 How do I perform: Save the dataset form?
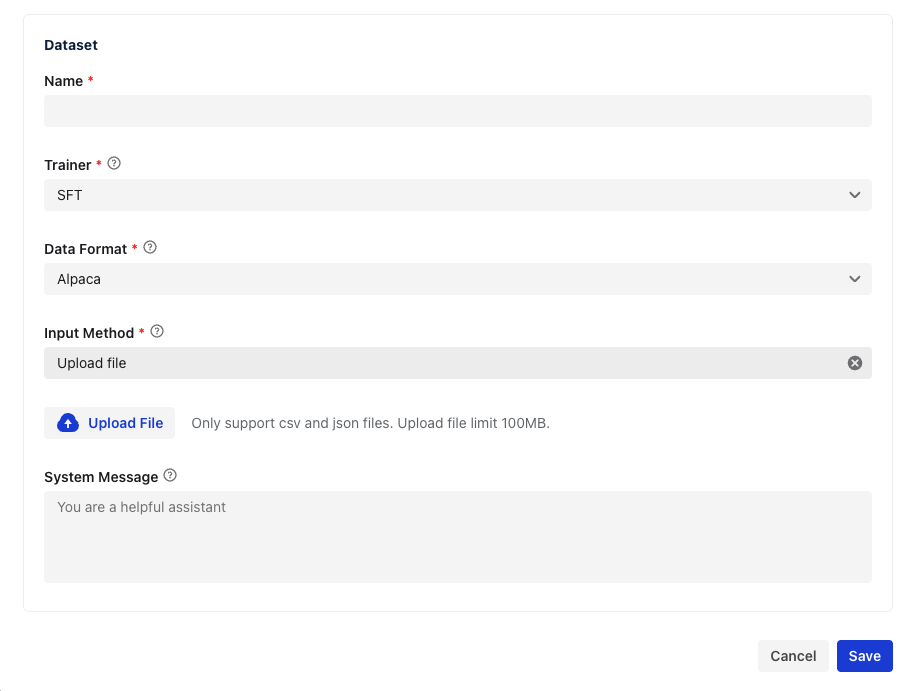864,656
